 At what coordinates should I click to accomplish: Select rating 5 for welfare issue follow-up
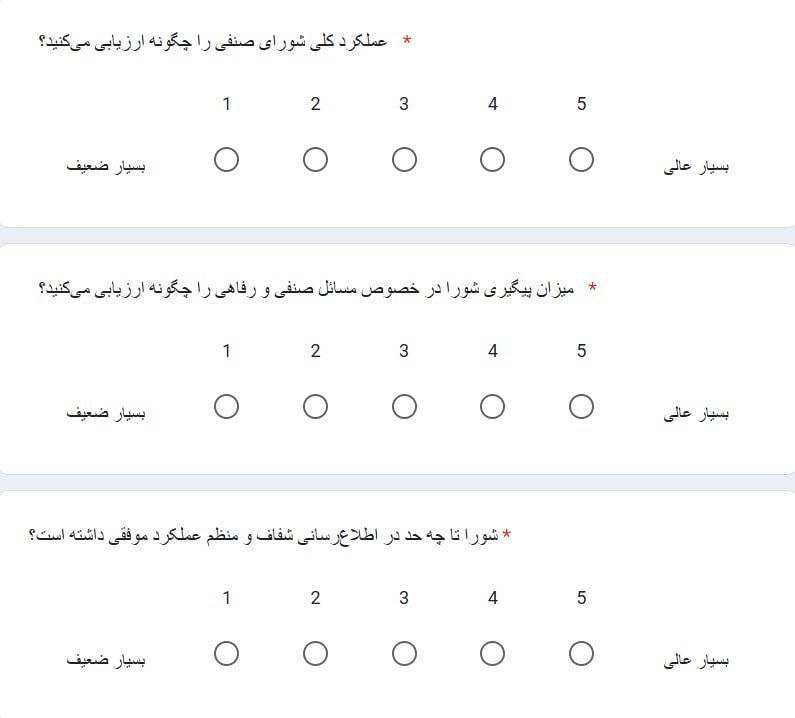point(581,407)
